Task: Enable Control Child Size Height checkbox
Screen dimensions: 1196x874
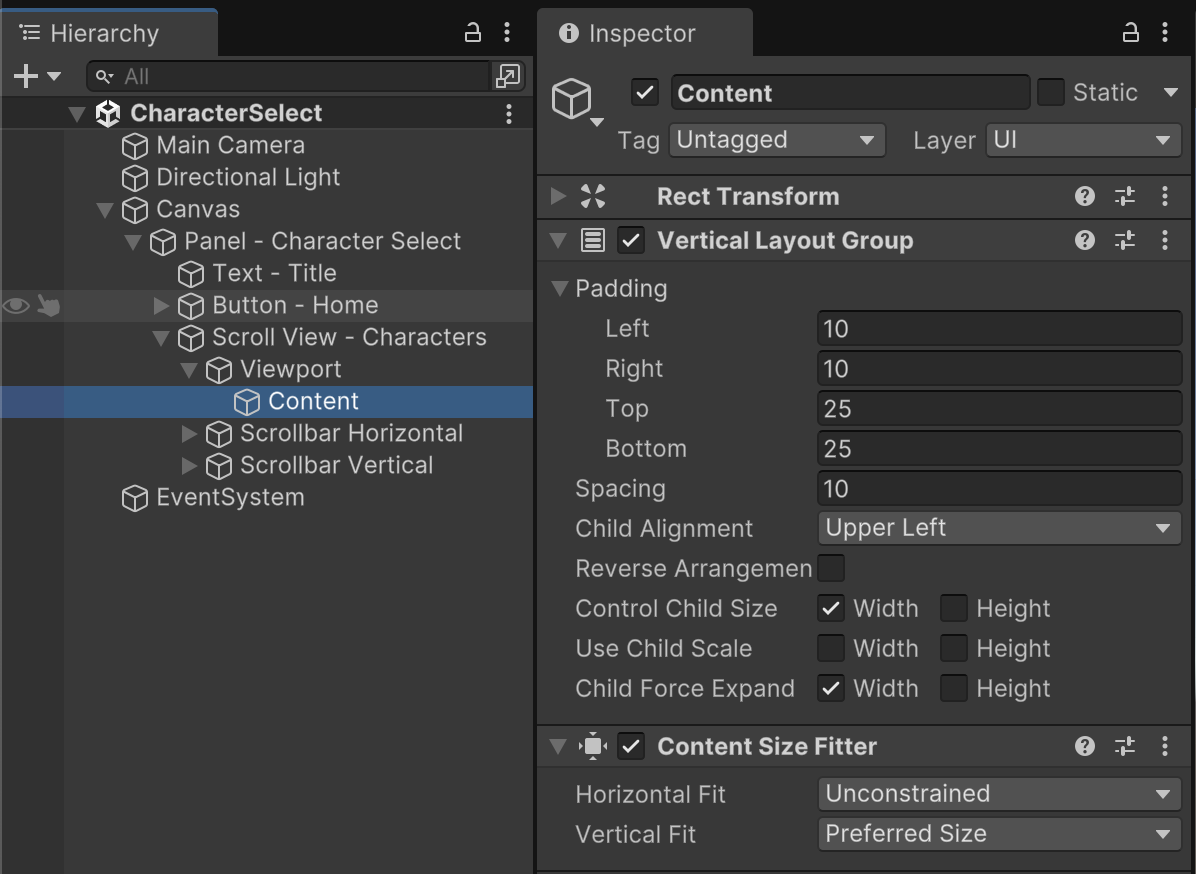Action: (954, 608)
